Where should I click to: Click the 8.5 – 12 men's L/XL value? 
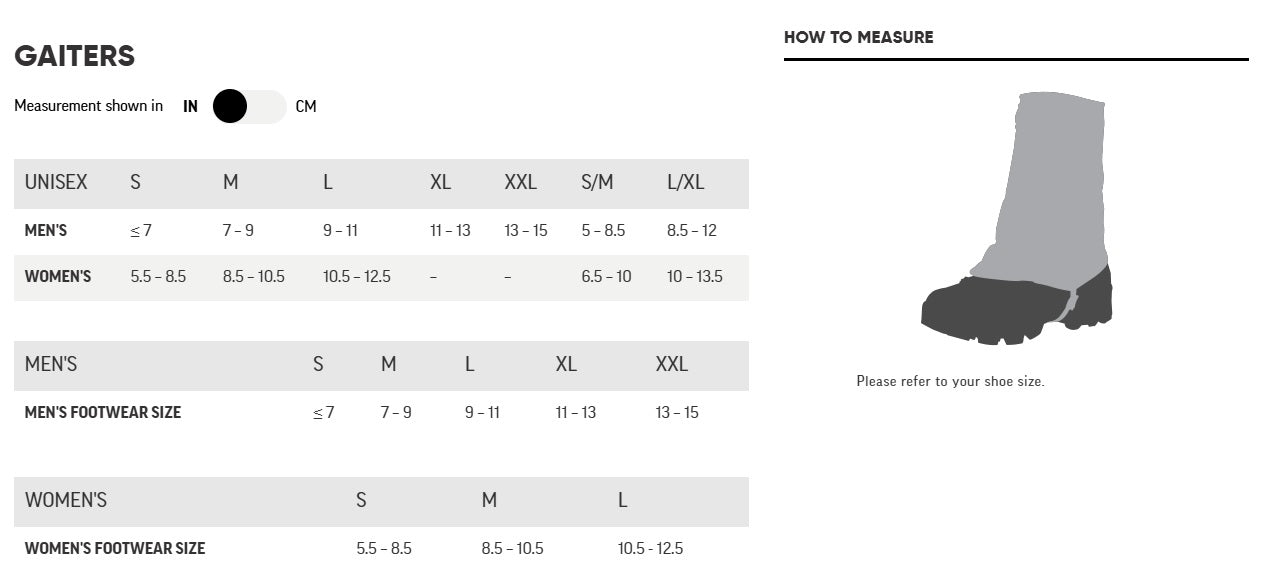pos(692,230)
